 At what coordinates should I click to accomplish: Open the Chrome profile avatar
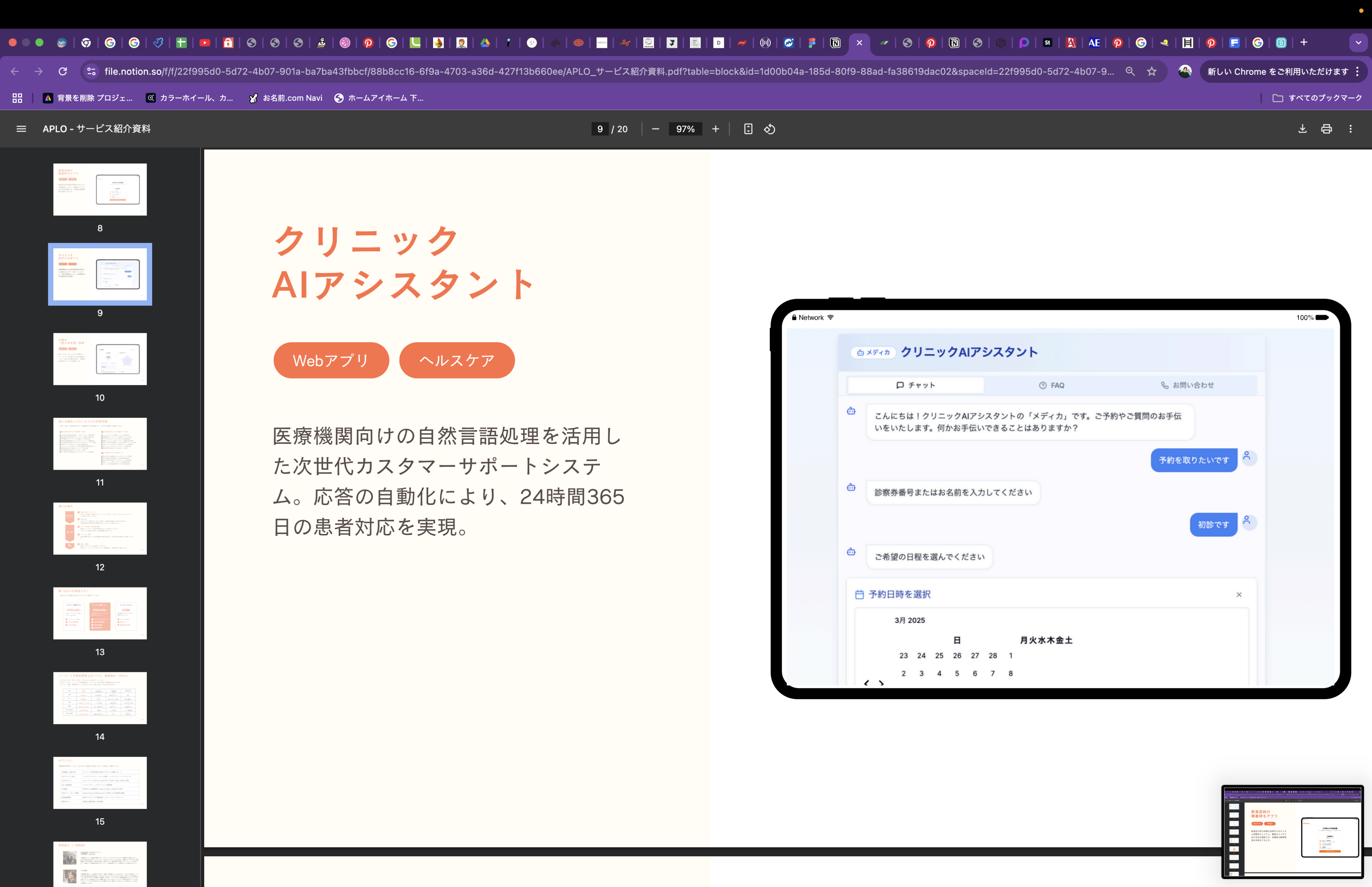(x=1185, y=71)
